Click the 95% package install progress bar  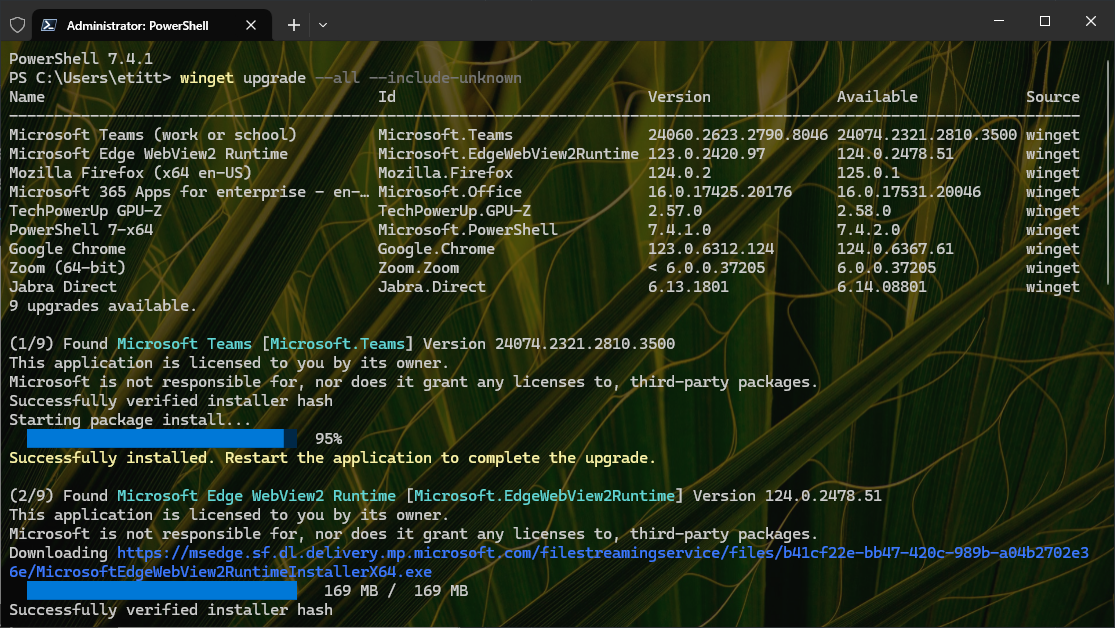point(160,439)
